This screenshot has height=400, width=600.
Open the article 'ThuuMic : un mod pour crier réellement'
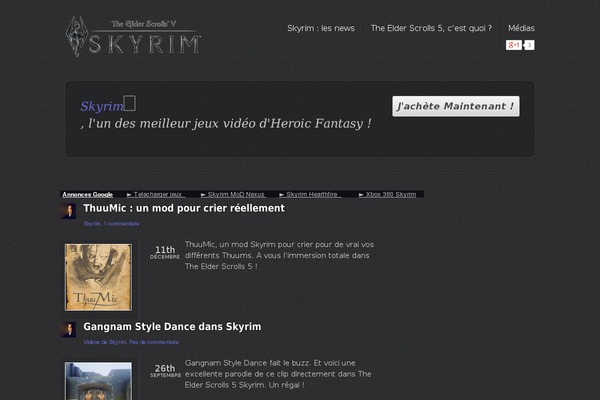[184, 208]
